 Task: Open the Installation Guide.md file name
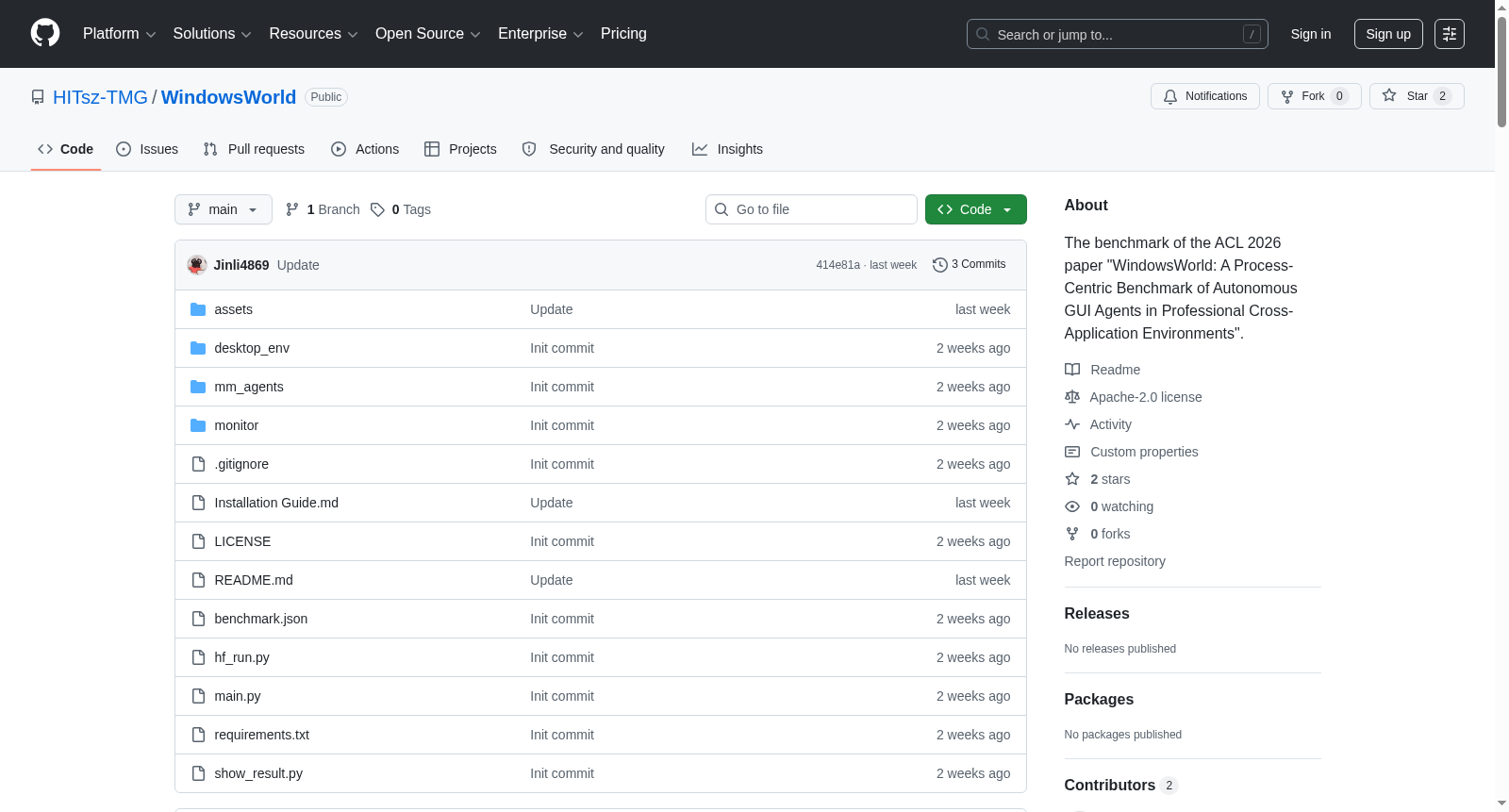click(x=276, y=503)
